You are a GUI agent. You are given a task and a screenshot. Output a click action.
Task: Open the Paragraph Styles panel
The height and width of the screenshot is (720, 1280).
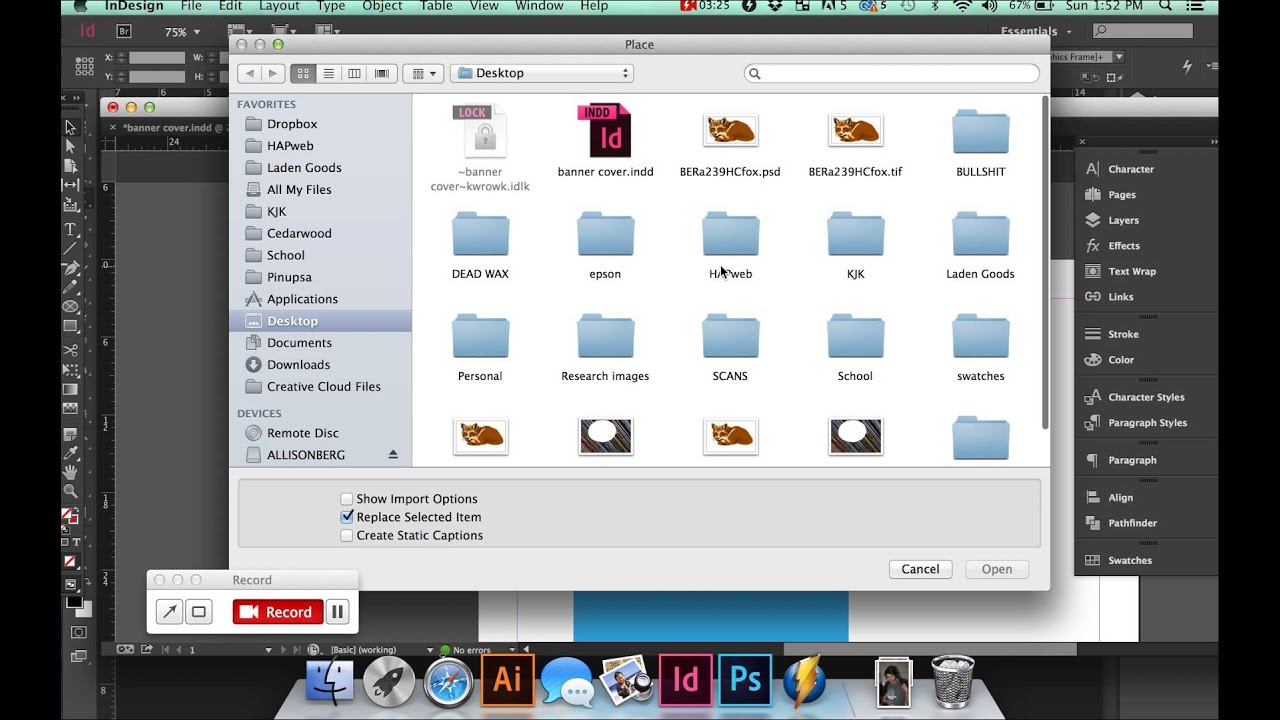coord(1147,423)
